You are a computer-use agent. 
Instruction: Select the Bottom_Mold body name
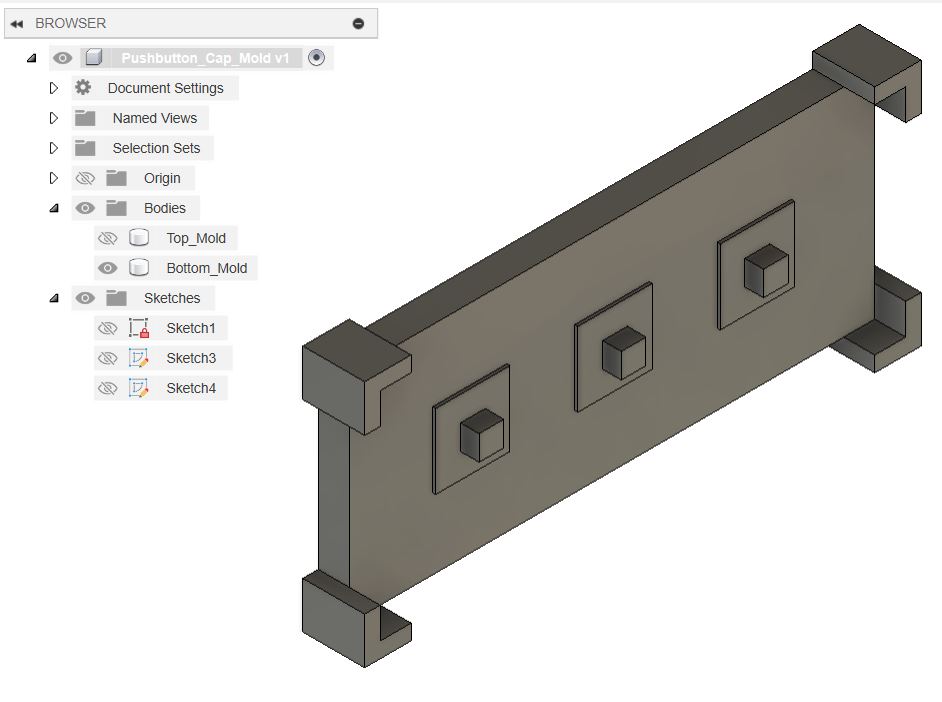click(207, 268)
